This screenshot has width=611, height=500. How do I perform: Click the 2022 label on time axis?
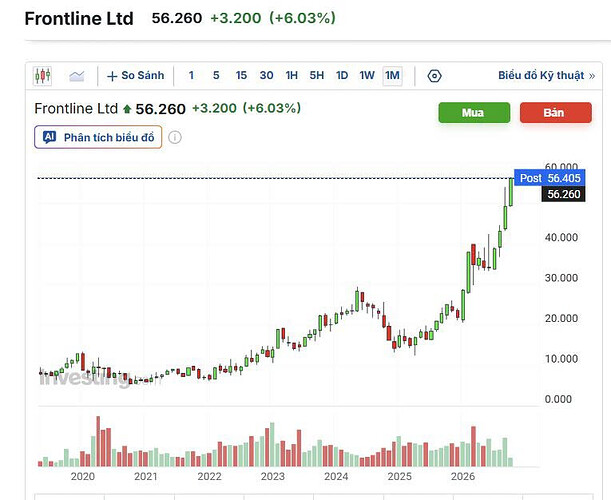point(209,476)
